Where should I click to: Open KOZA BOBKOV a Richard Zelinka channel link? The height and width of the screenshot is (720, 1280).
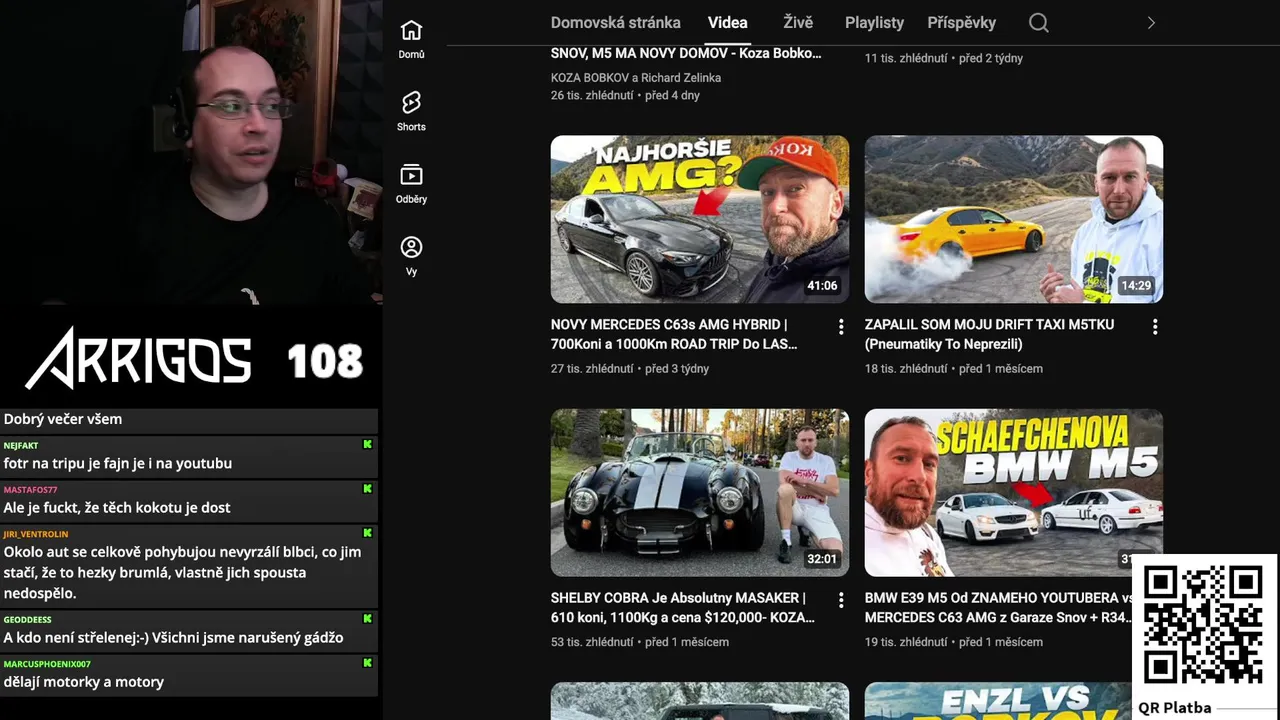tap(636, 78)
